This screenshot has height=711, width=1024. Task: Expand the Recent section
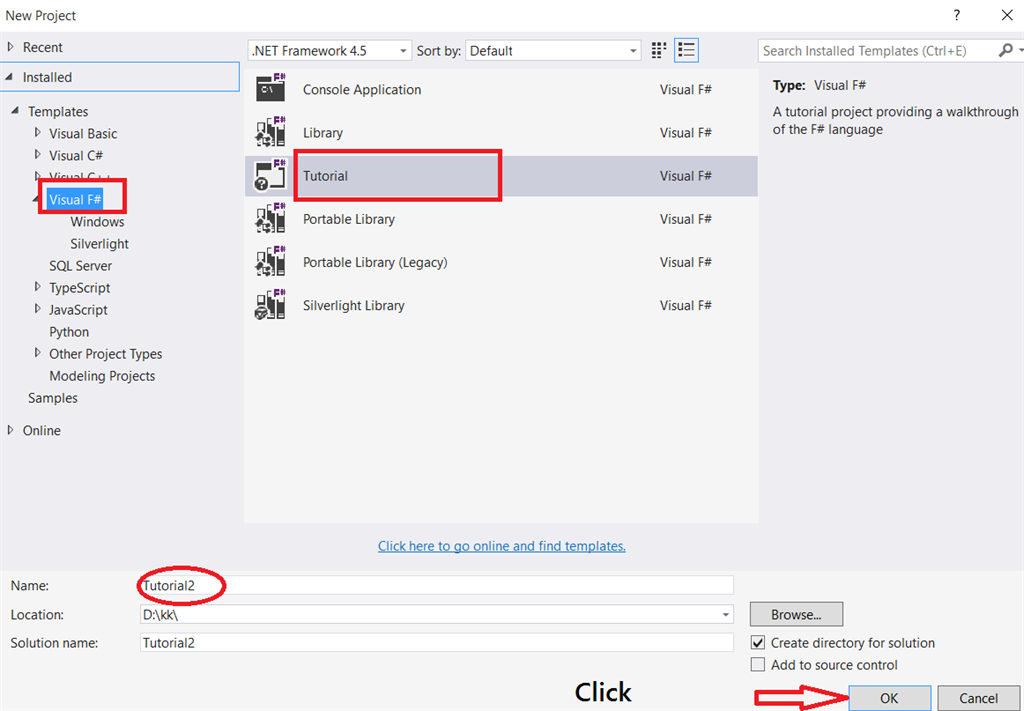click(x=10, y=47)
